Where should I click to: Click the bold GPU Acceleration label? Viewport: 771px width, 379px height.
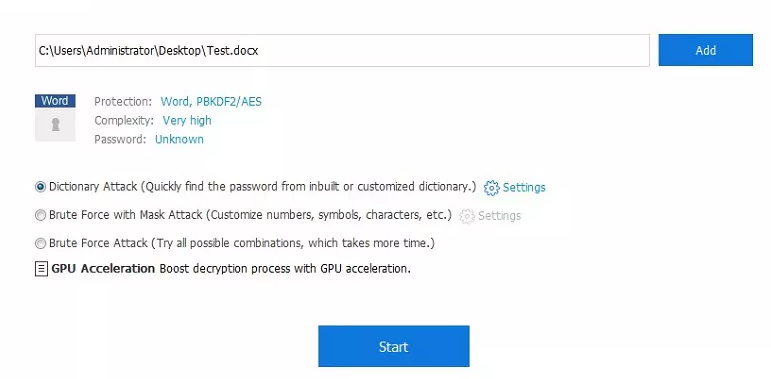tap(103, 269)
